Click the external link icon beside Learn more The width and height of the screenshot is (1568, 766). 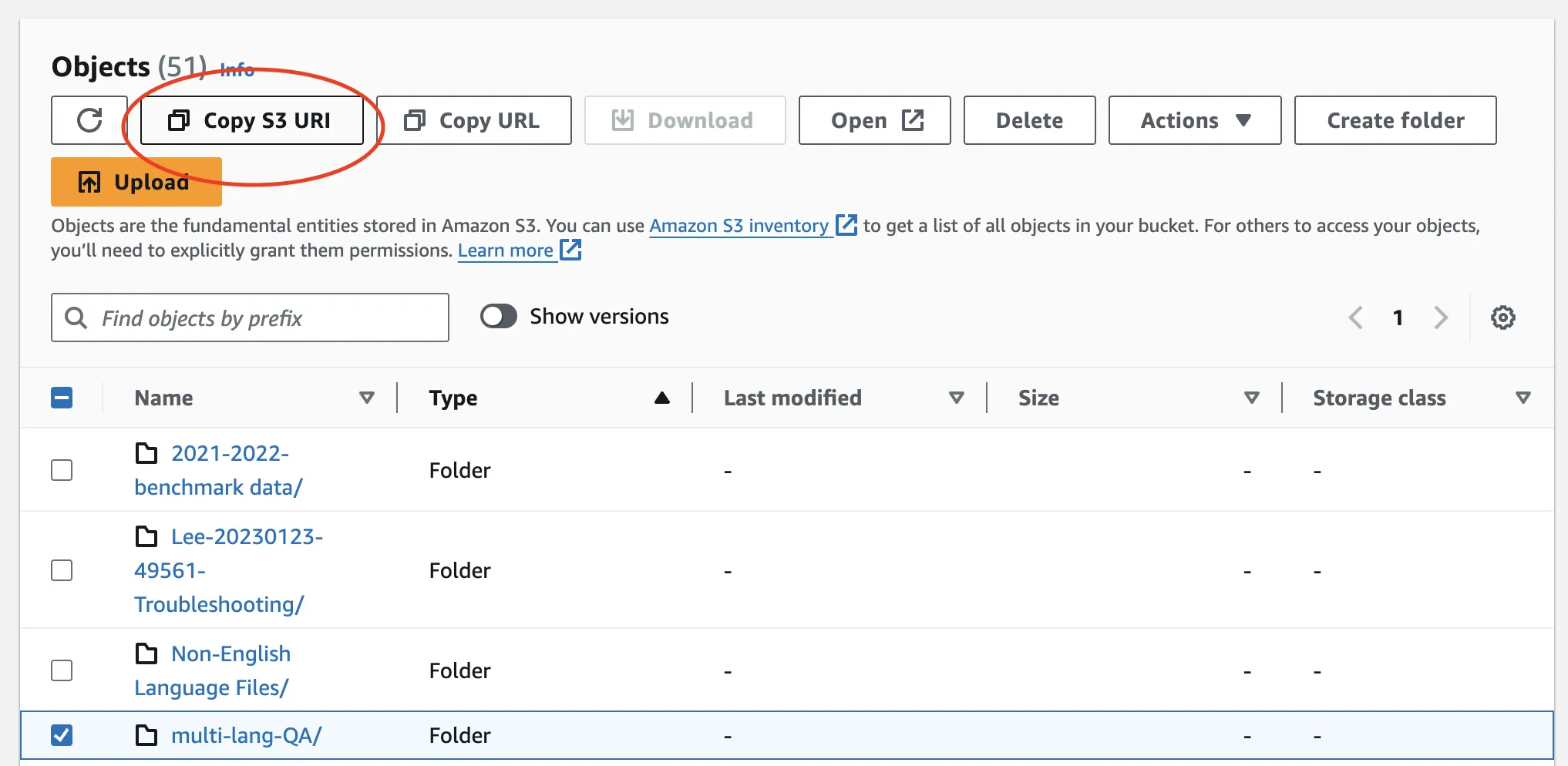click(570, 250)
